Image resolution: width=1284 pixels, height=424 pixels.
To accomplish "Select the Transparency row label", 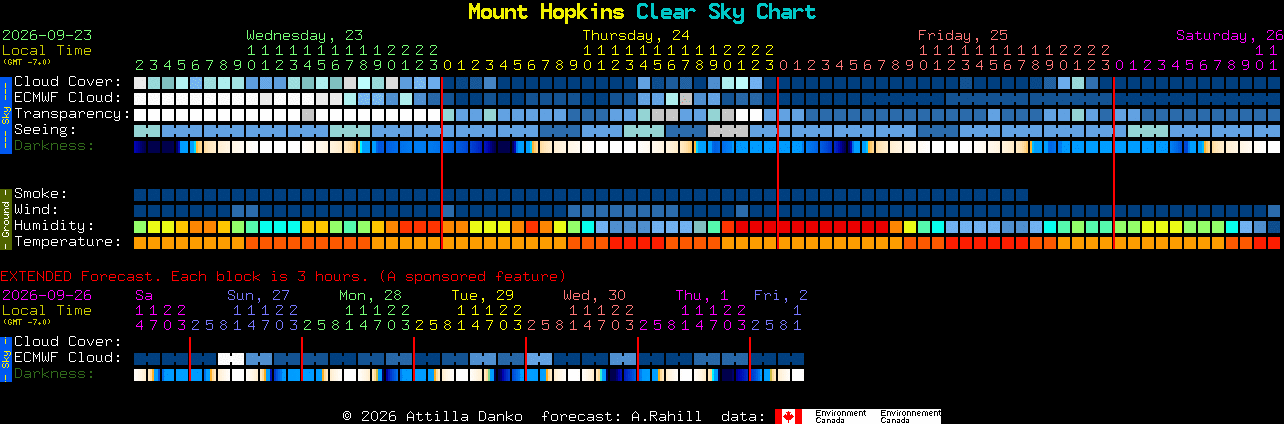I will [71, 114].
